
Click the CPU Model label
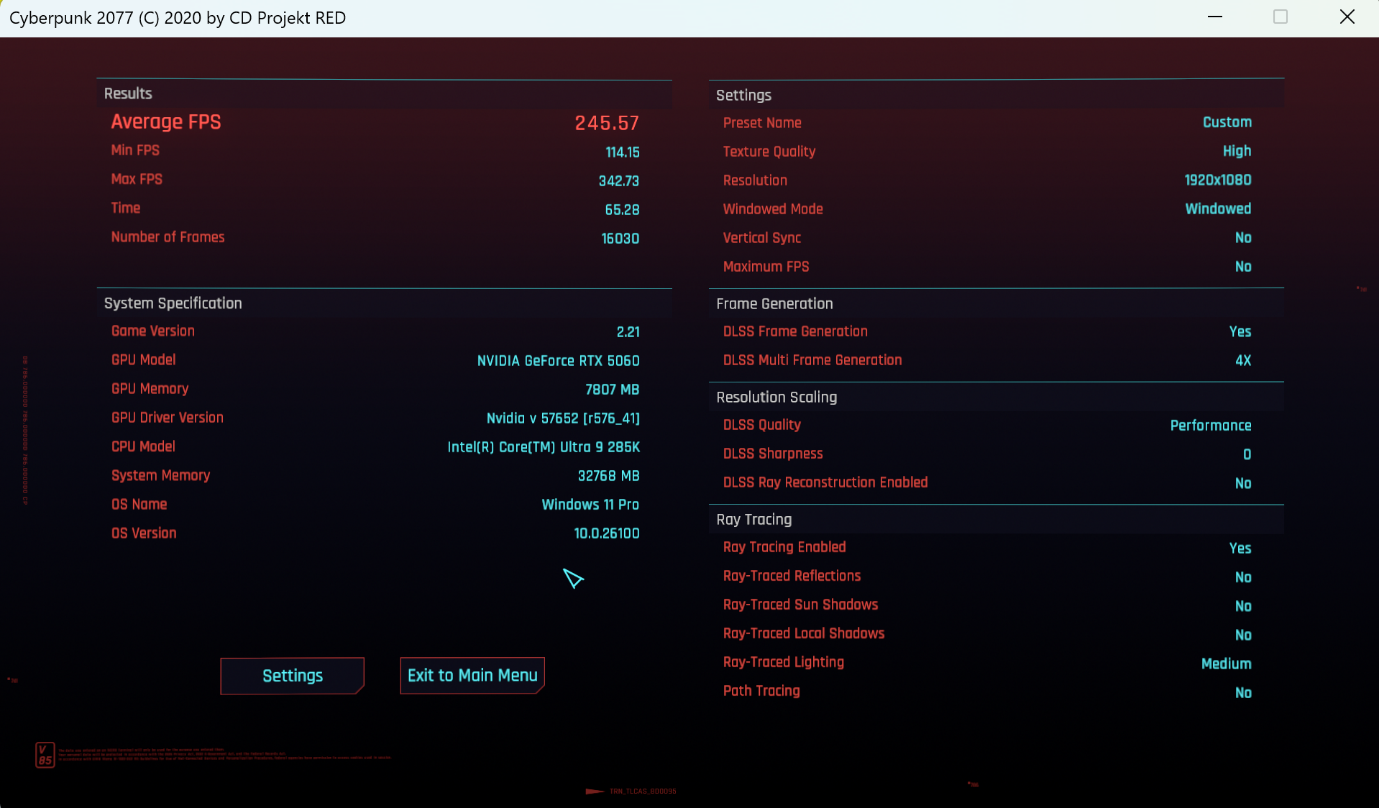coord(143,447)
